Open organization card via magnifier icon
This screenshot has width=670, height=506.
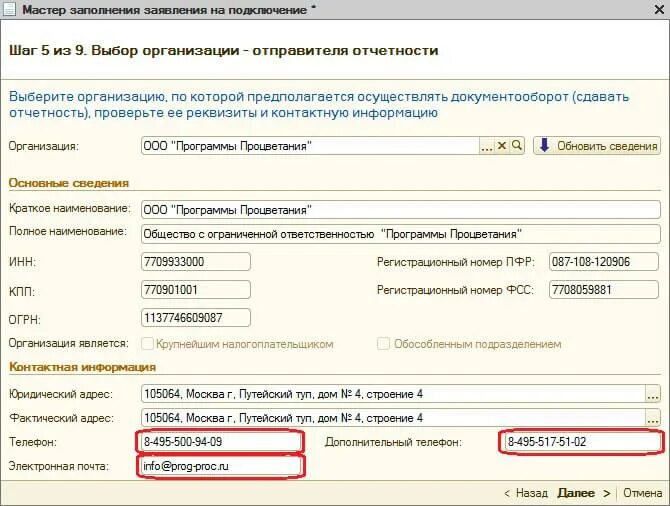[517, 146]
